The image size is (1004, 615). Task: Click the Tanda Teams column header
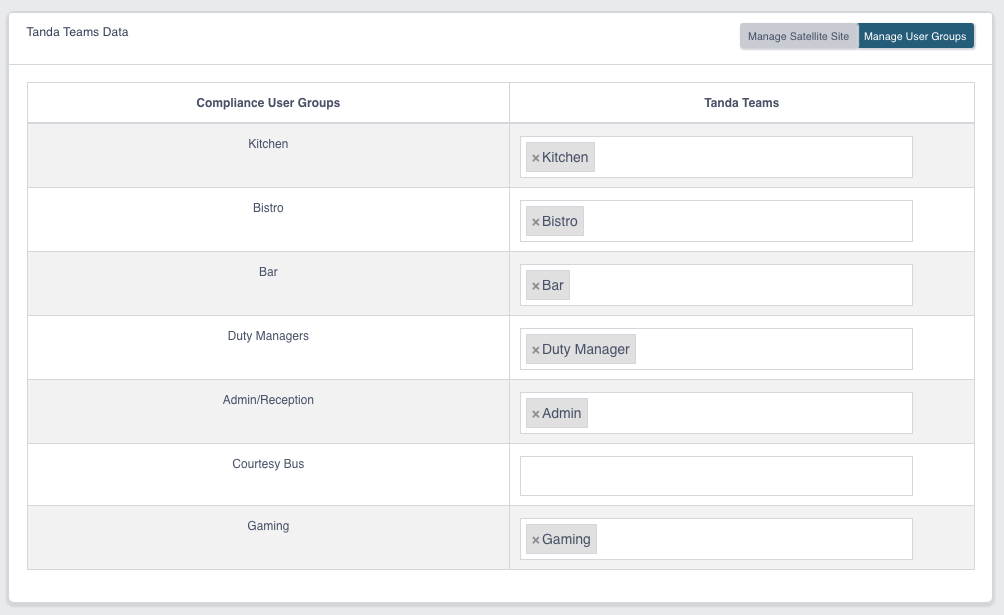pyautogui.click(x=741, y=103)
